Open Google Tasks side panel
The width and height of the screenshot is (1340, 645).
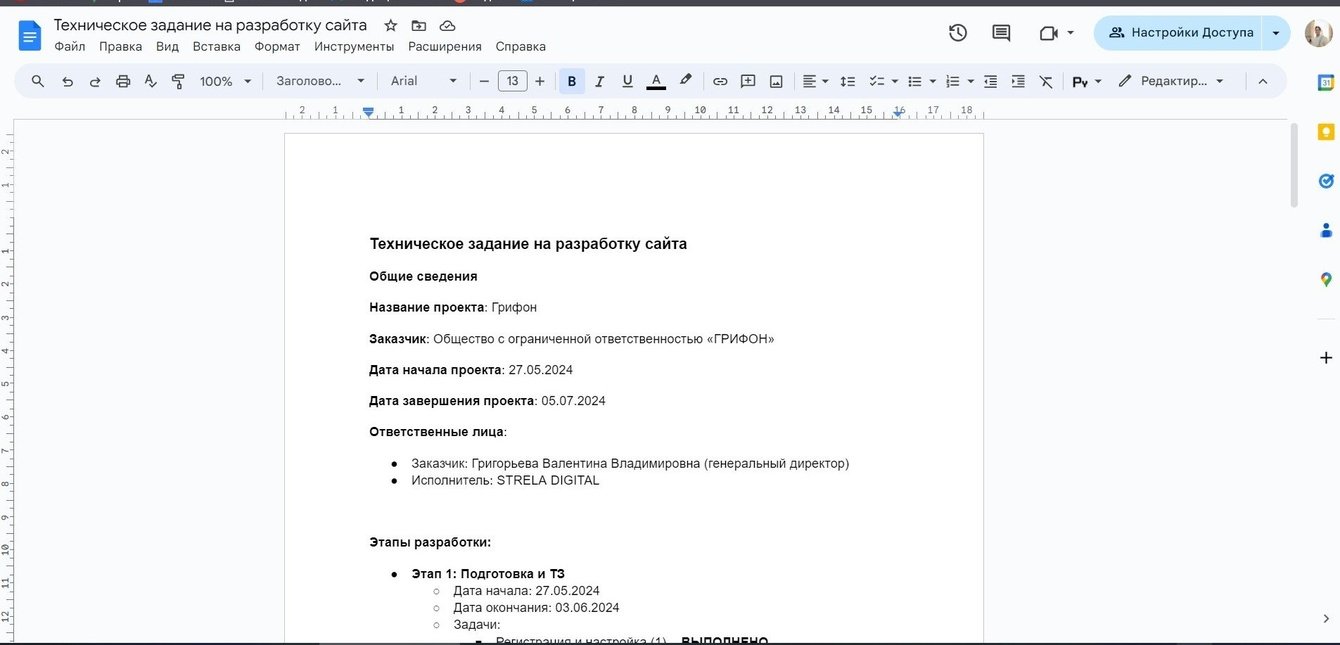coord(1326,181)
